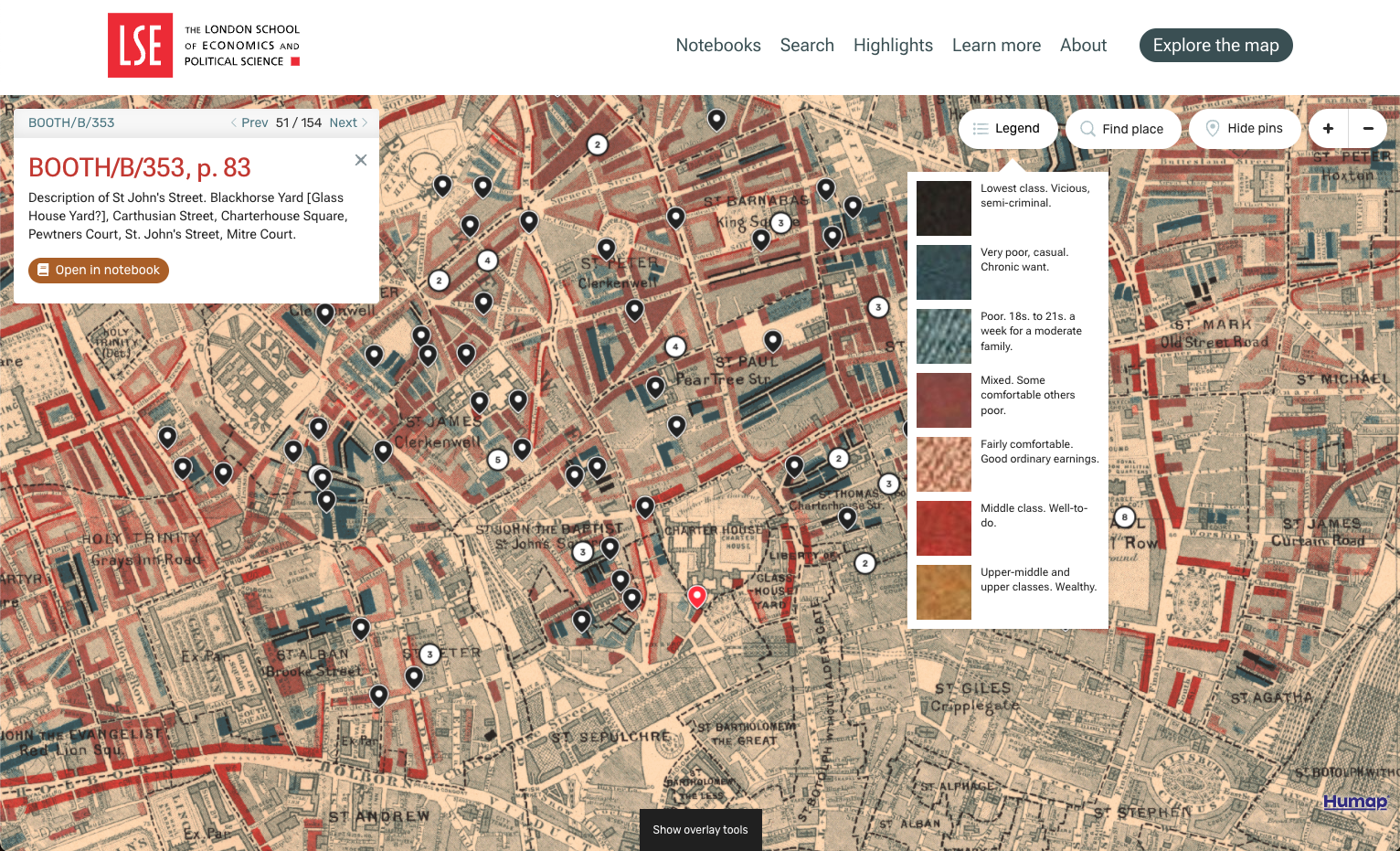
Task: Click cluster pin 3 at St John's Square
Action: point(583,551)
